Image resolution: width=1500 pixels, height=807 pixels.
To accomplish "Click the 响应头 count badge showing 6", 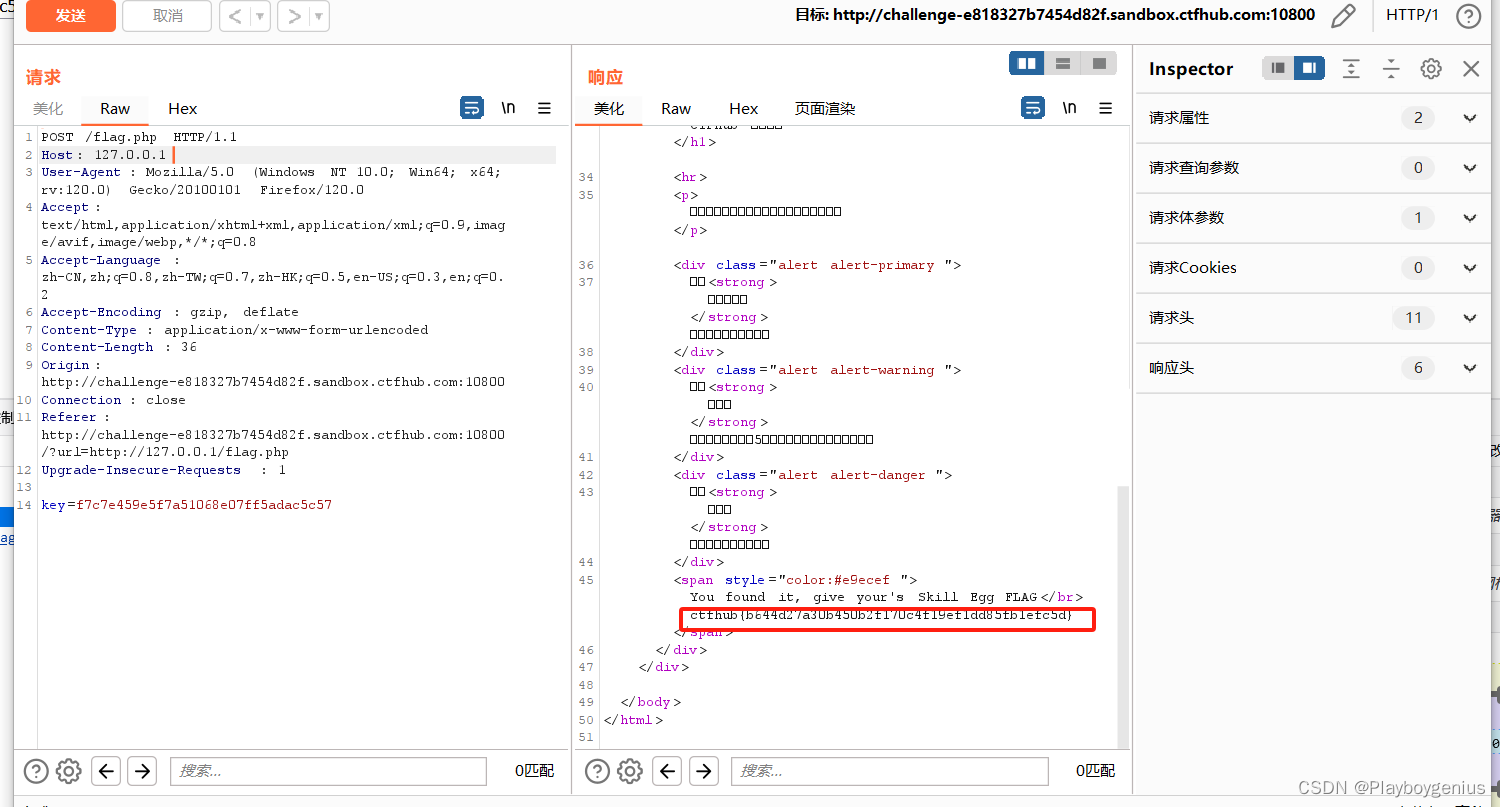I will point(1418,368).
